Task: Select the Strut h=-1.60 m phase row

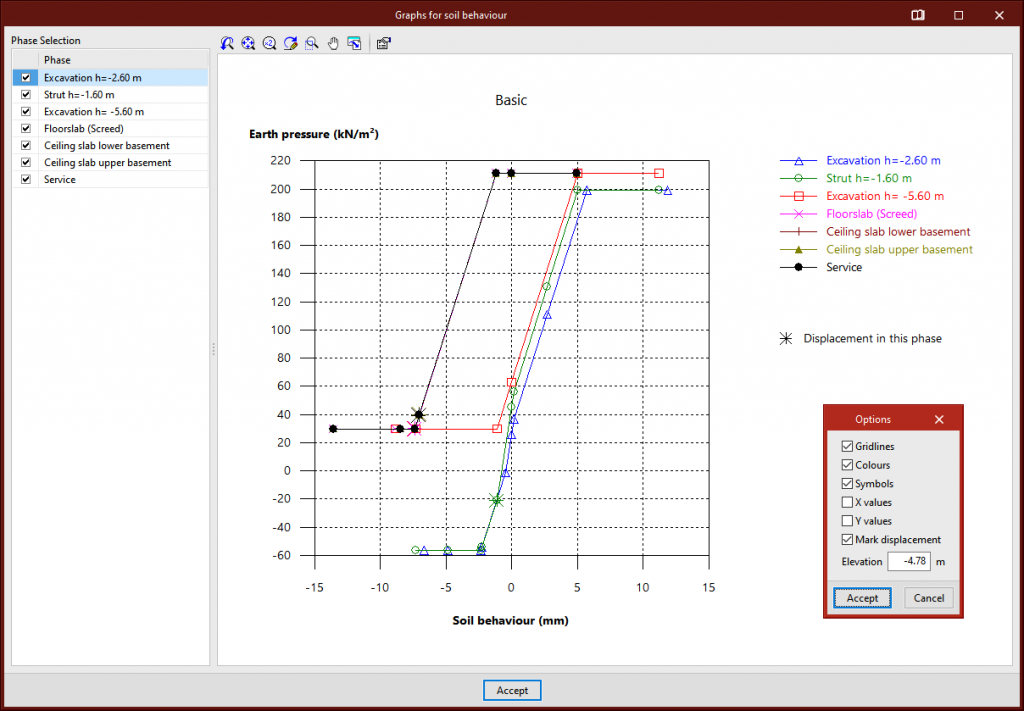Action: click(x=80, y=95)
